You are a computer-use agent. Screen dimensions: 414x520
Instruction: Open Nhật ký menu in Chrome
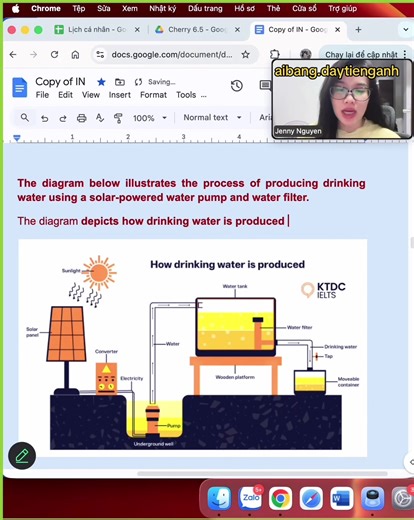(x=162, y=9)
